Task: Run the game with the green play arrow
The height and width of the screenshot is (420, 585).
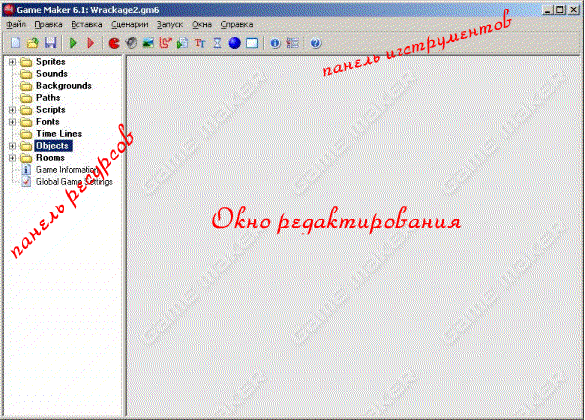Action: pyautogui.click(x=73, y=43)
